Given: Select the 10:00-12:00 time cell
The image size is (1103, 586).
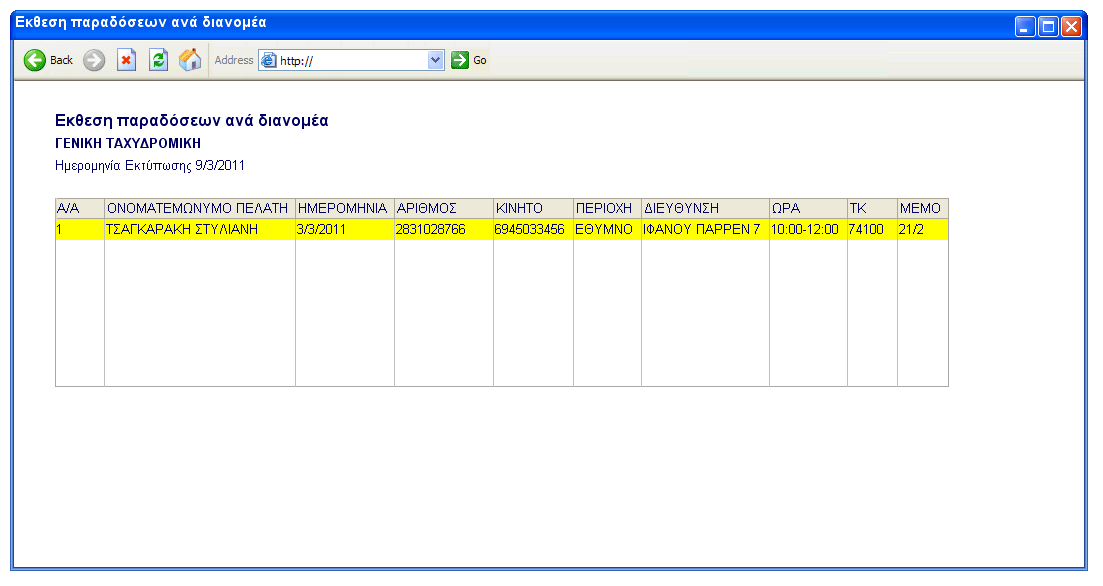Looking at the screenshot, I should (x=808, y=229).
